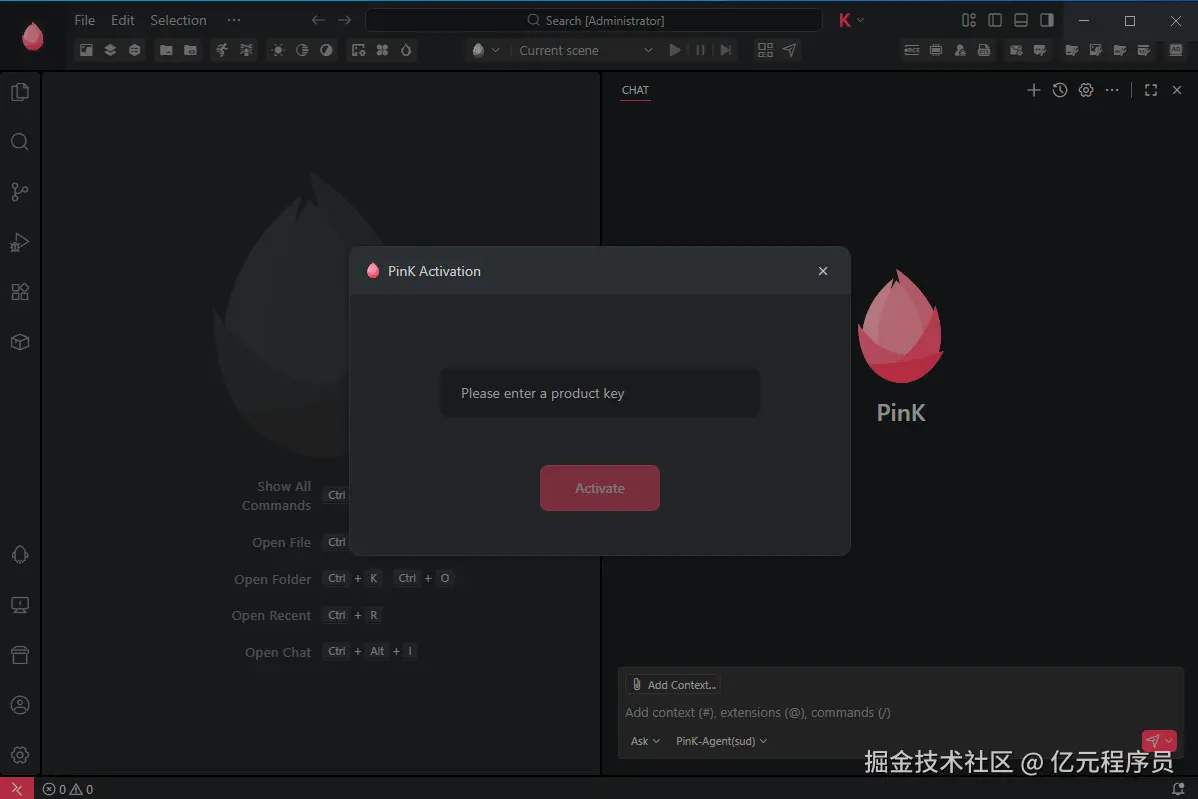This screenshot has width=1198, height=799.
Task: Click the folder toolbar icon
Action: 166,50
